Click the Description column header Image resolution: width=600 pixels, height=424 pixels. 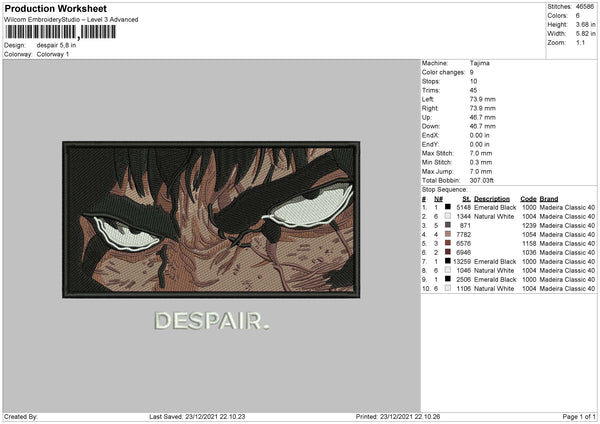click(x=492, y=199)
